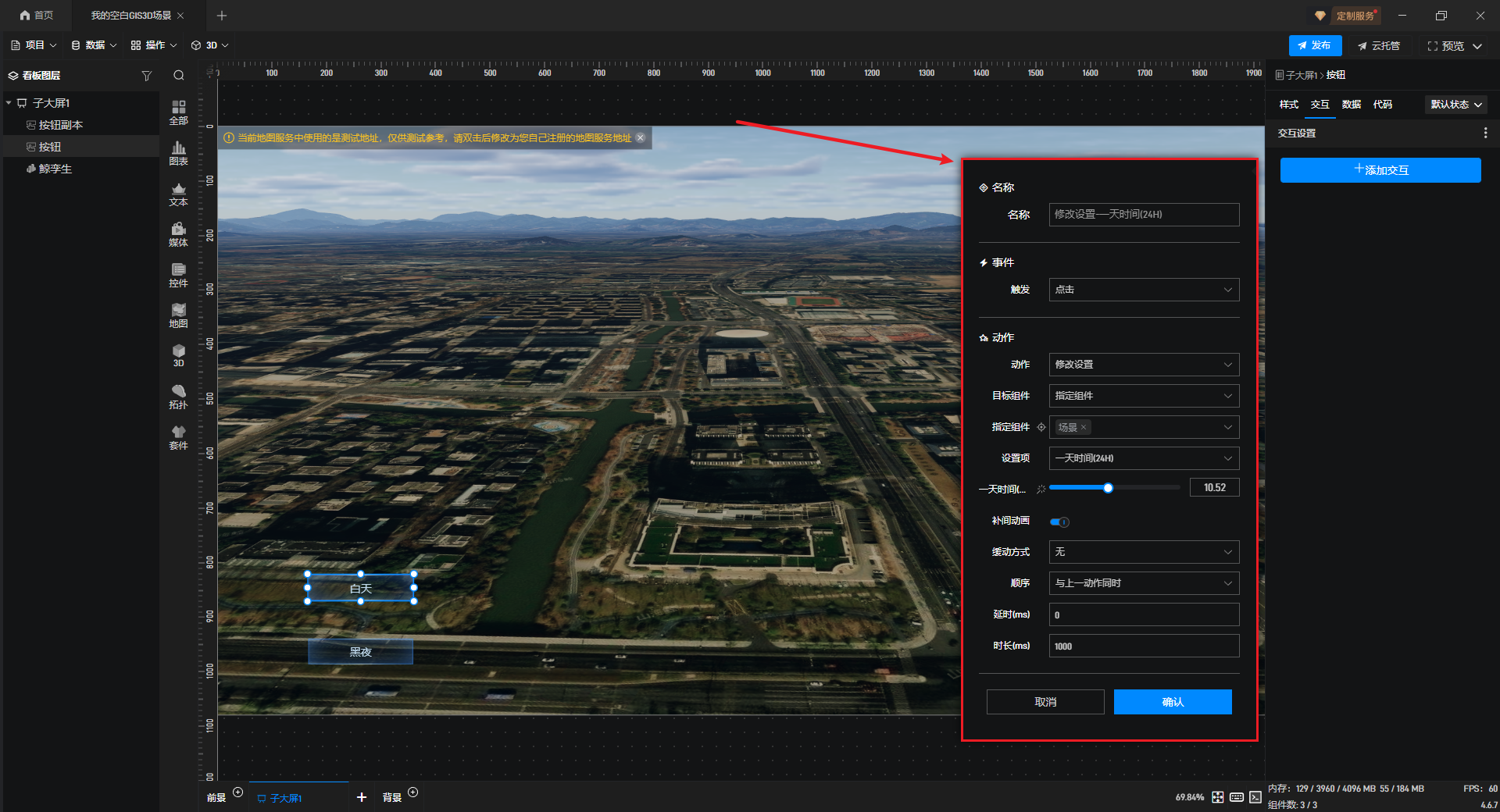Remove the 场景 tag from 指定组件

coord(1084,427)
